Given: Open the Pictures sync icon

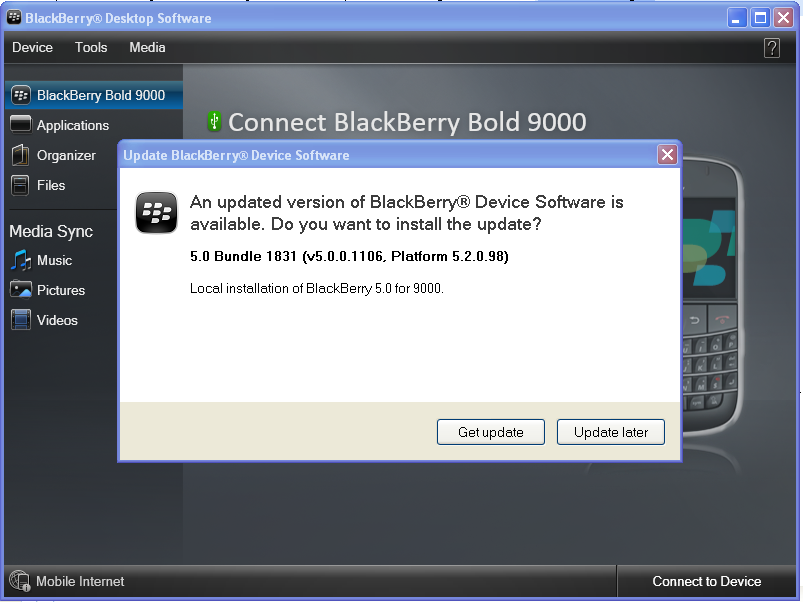Looking at the screenshot, I should pos(20,290).
